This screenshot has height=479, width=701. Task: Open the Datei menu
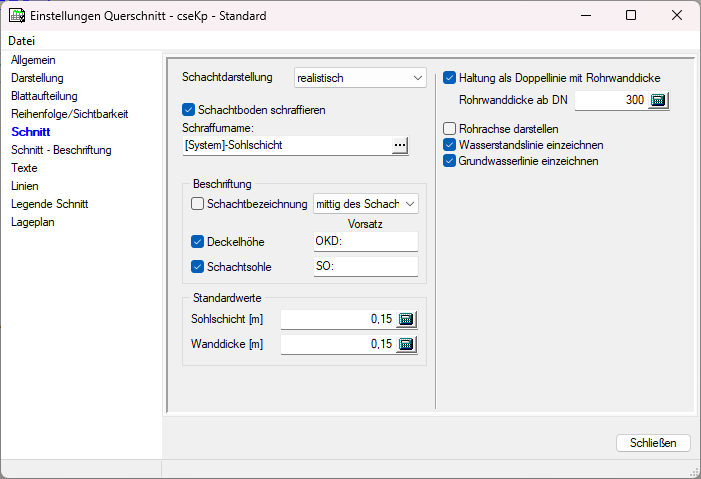click(x=21, y=41)
